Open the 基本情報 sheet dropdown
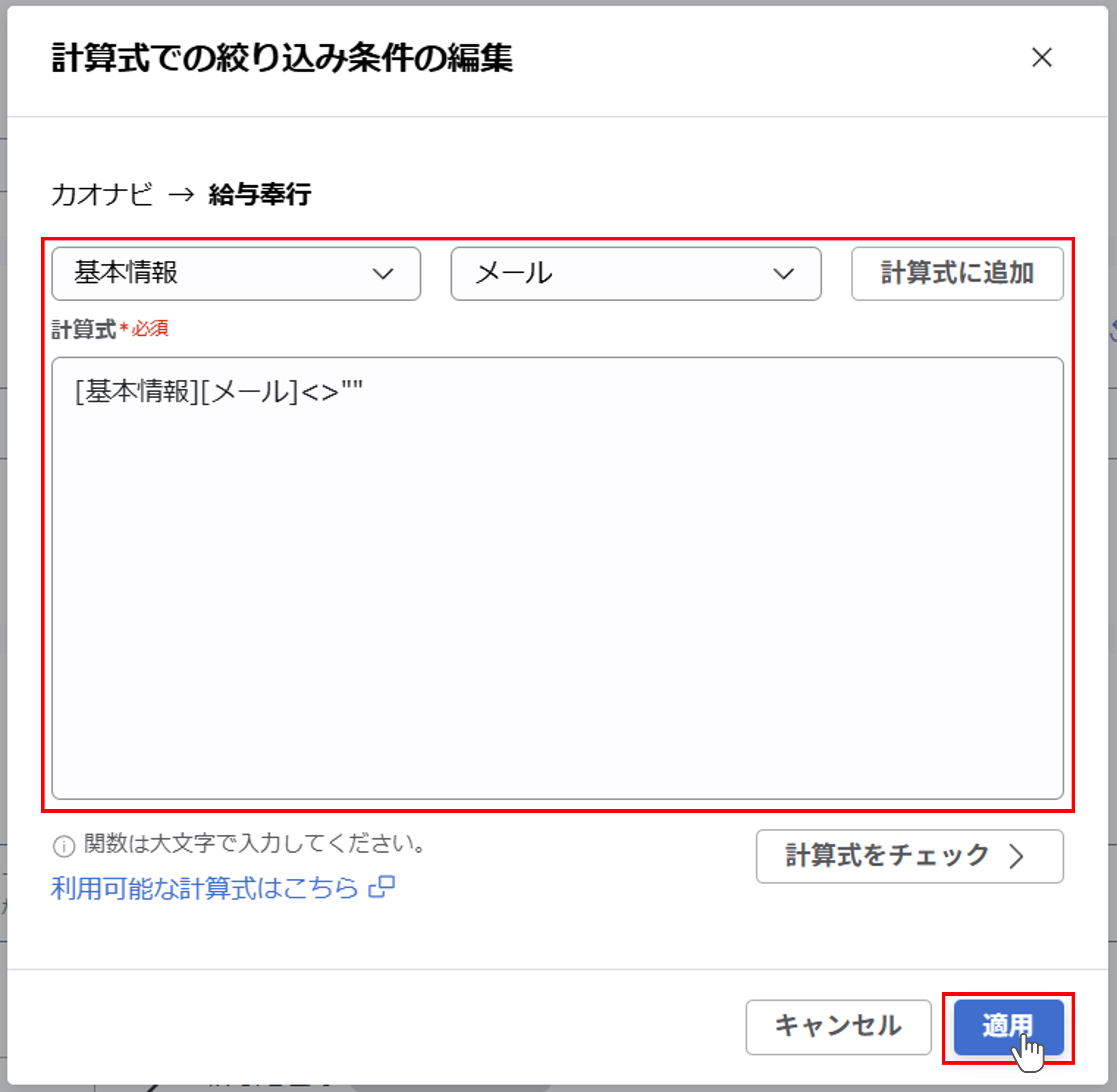The image size is (1117, 1092). 236,274
